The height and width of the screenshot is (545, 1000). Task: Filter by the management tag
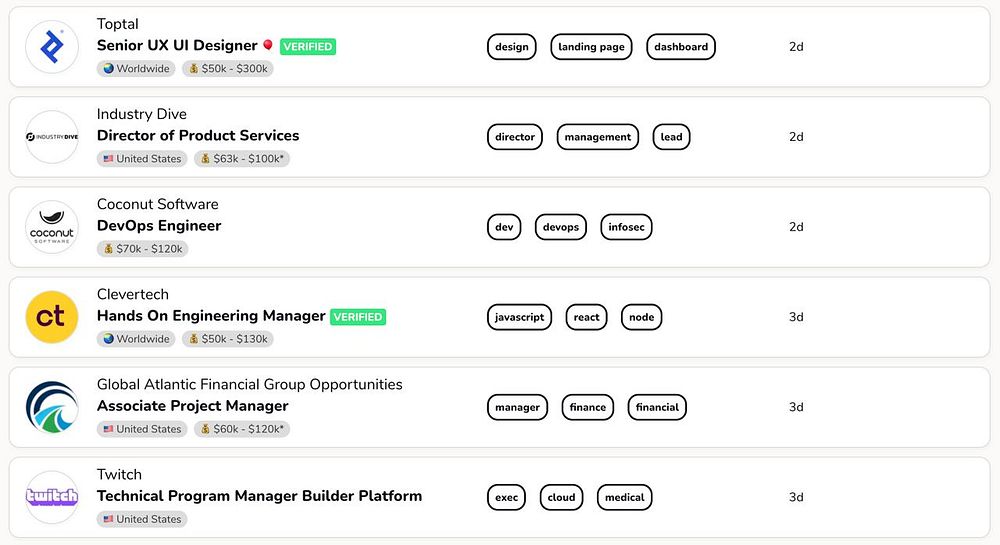click(598, 136)
